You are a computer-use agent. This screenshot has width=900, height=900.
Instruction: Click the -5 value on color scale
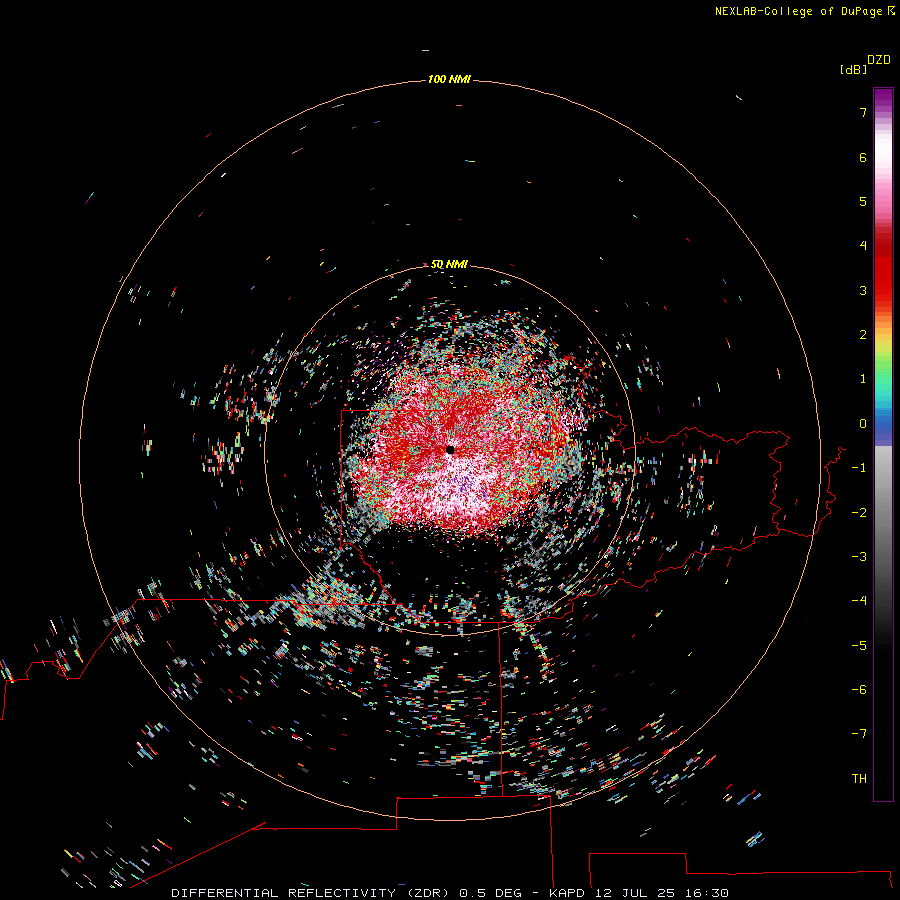click(x=859, y=646)
